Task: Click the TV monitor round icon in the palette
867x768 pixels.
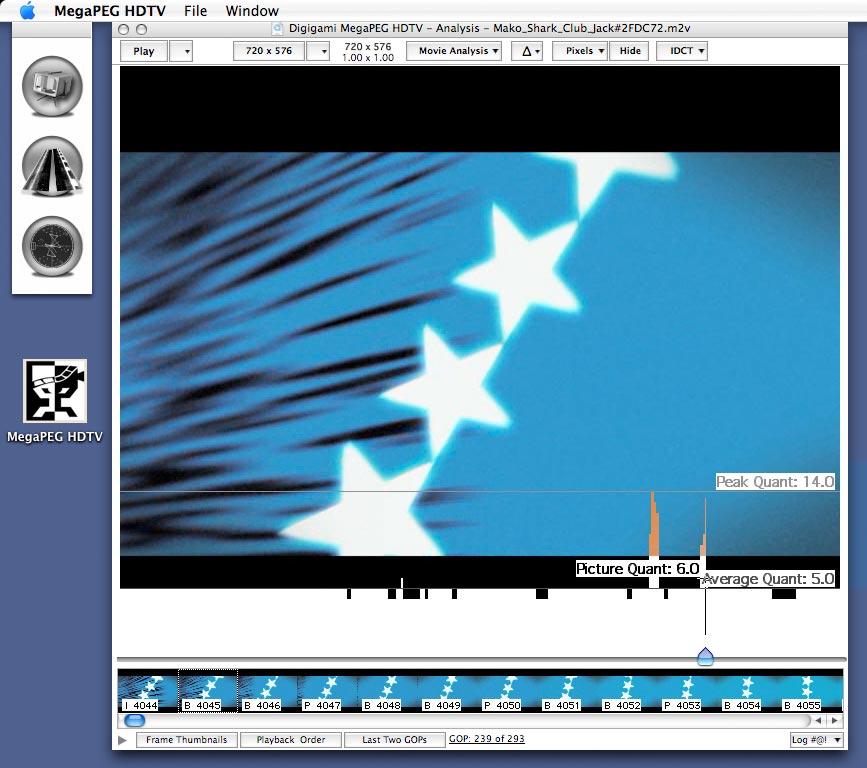Action: 52,86
